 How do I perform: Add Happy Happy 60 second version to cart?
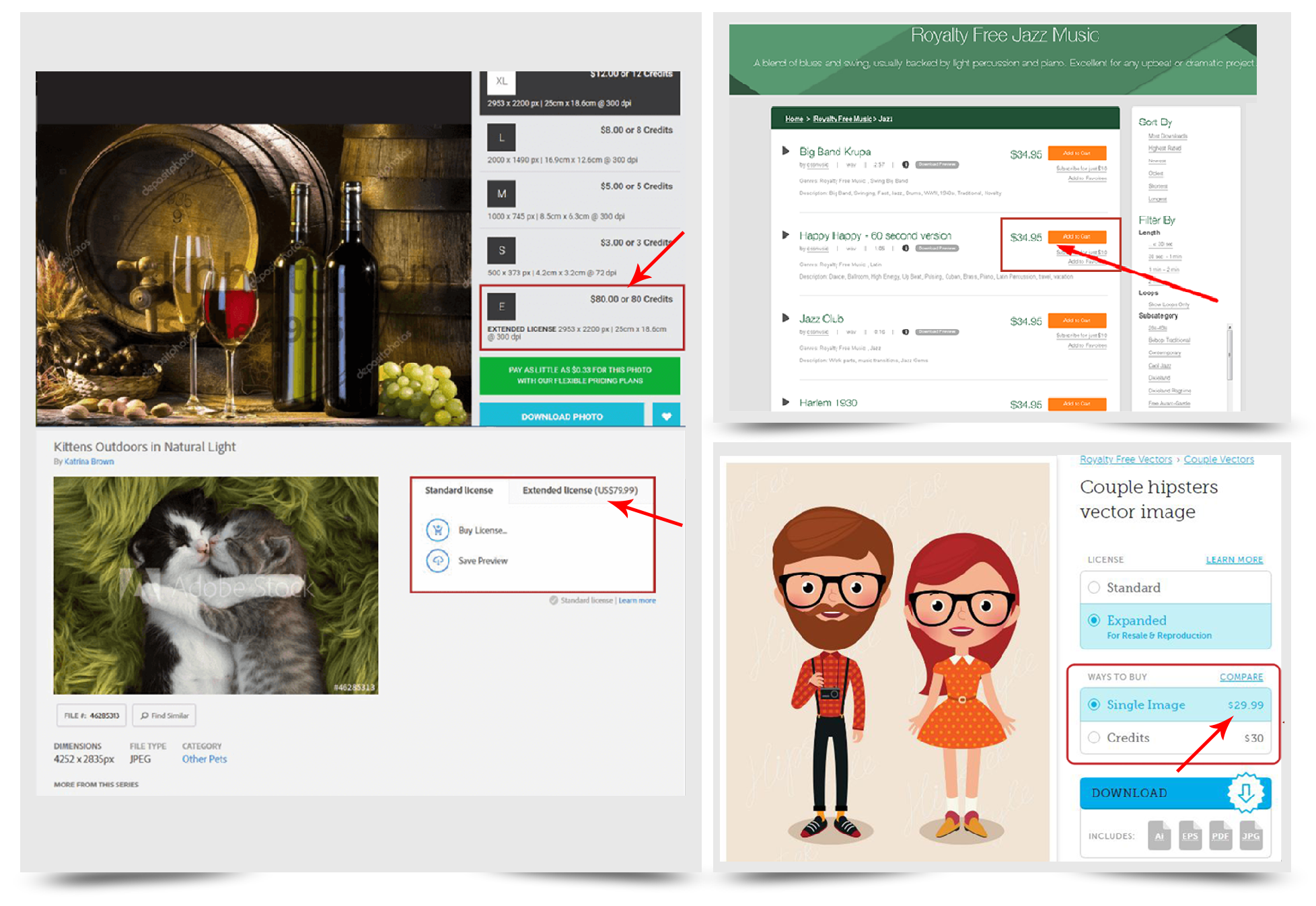tap(1076, 236)
